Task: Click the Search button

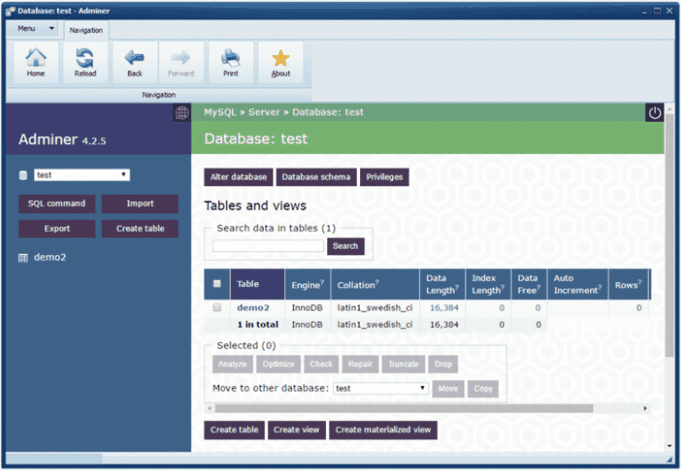Action: pyautogui.click(x=345, y=246)
